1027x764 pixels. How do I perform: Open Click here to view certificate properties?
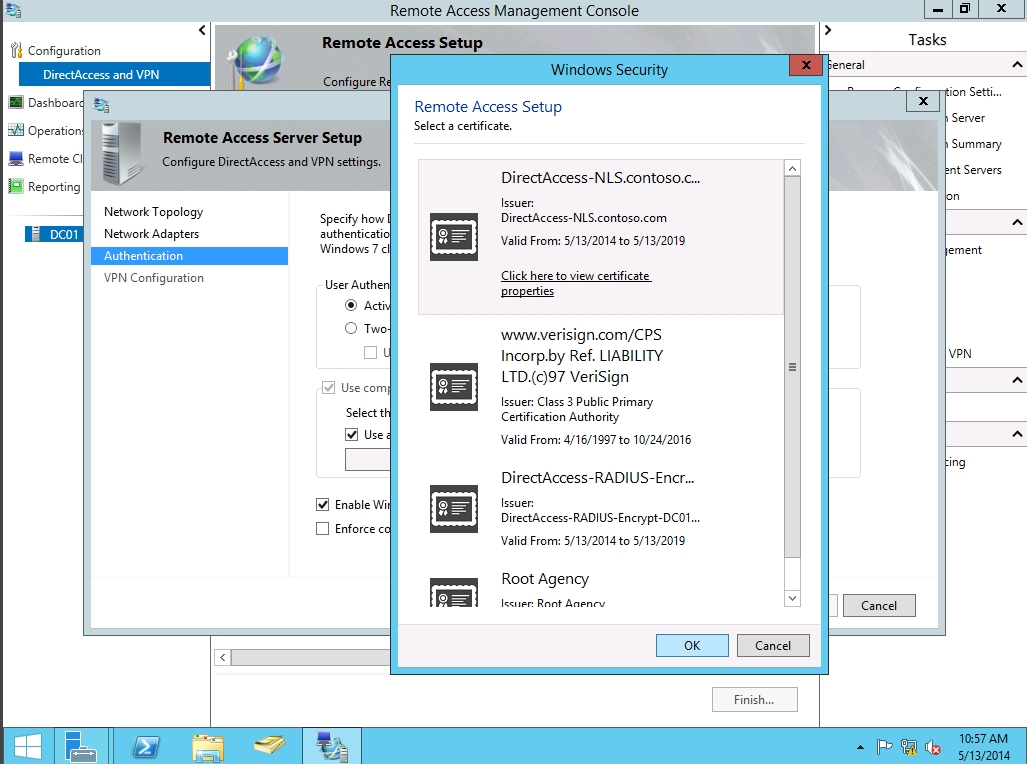(576, 283)
